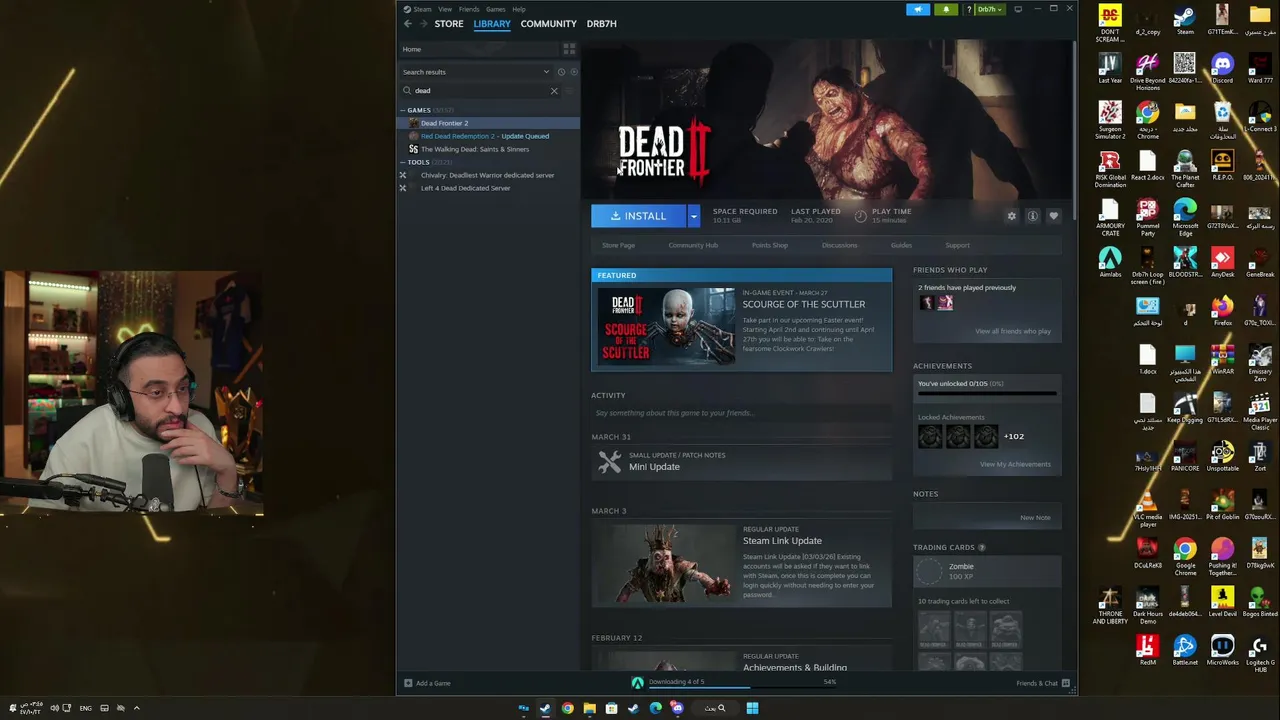Image resolution: width=1280 pixels, height=720 pixels.
Task: Switch to the COMMUNITY tab
Action: pyautogui.click(x=548, y=24)
